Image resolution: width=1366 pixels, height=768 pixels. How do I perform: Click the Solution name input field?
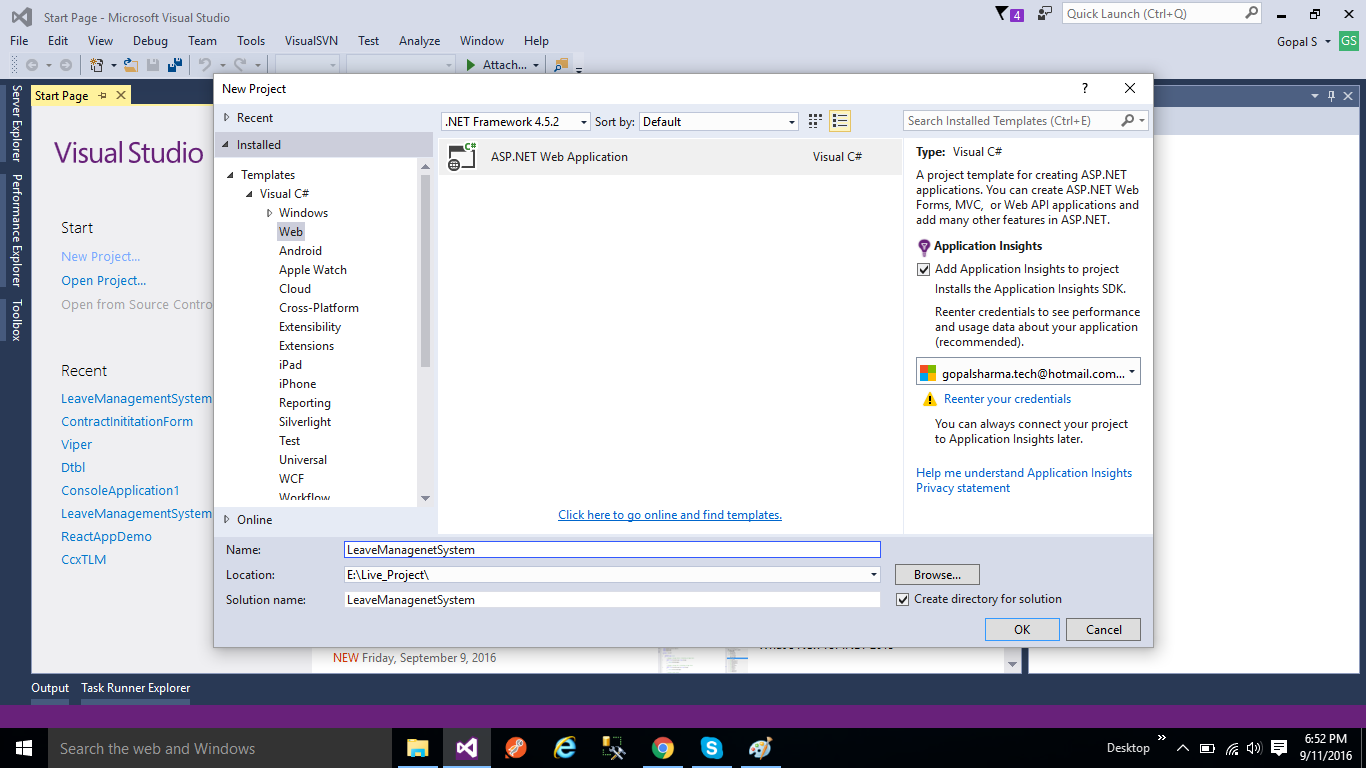(612, 600)
